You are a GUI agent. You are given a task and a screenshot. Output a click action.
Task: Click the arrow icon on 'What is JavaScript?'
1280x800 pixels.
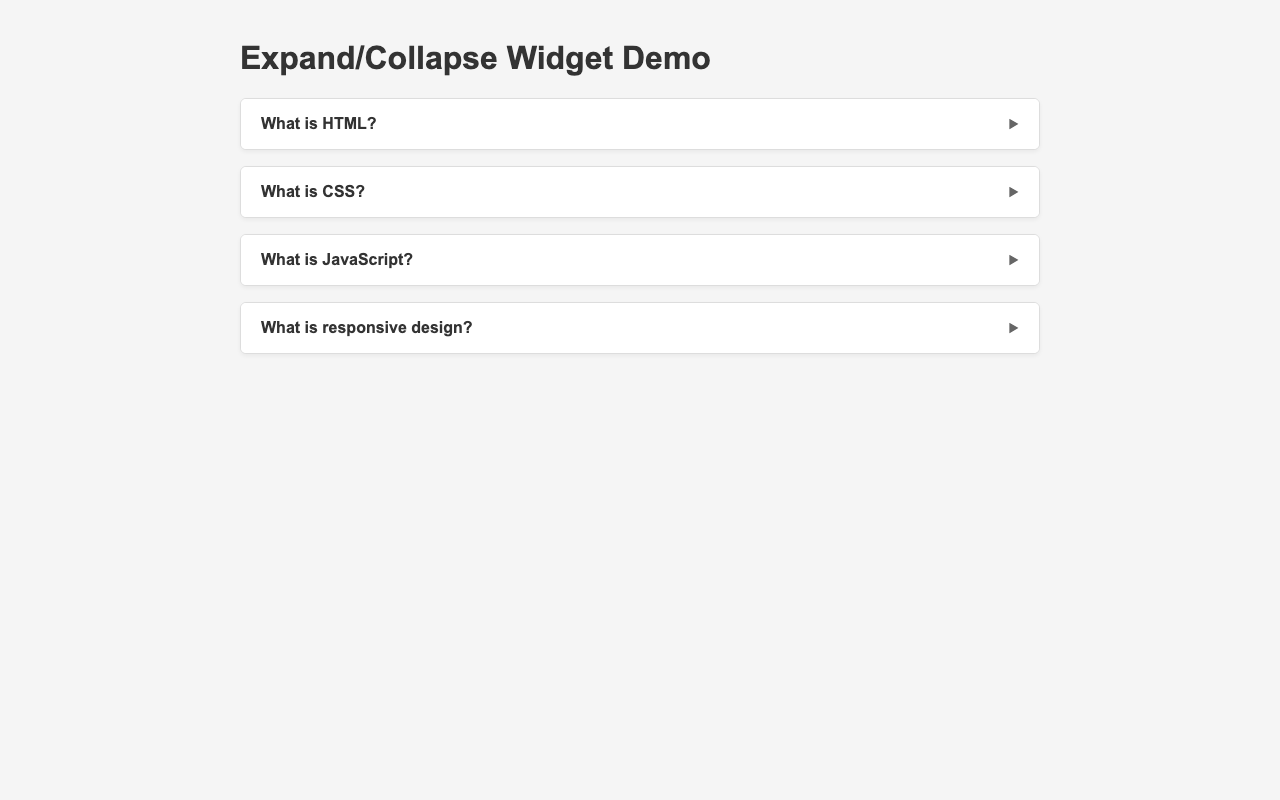1013,259
